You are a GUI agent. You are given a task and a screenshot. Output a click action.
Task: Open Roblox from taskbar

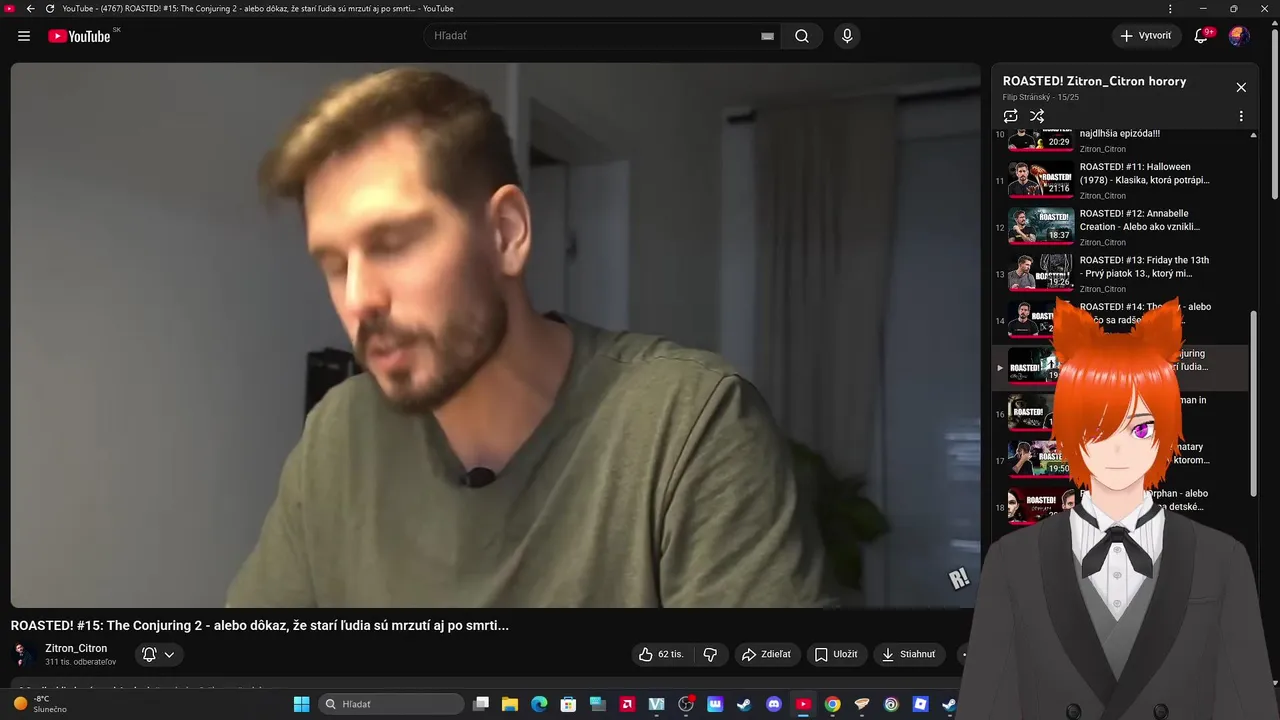(920, 704)
